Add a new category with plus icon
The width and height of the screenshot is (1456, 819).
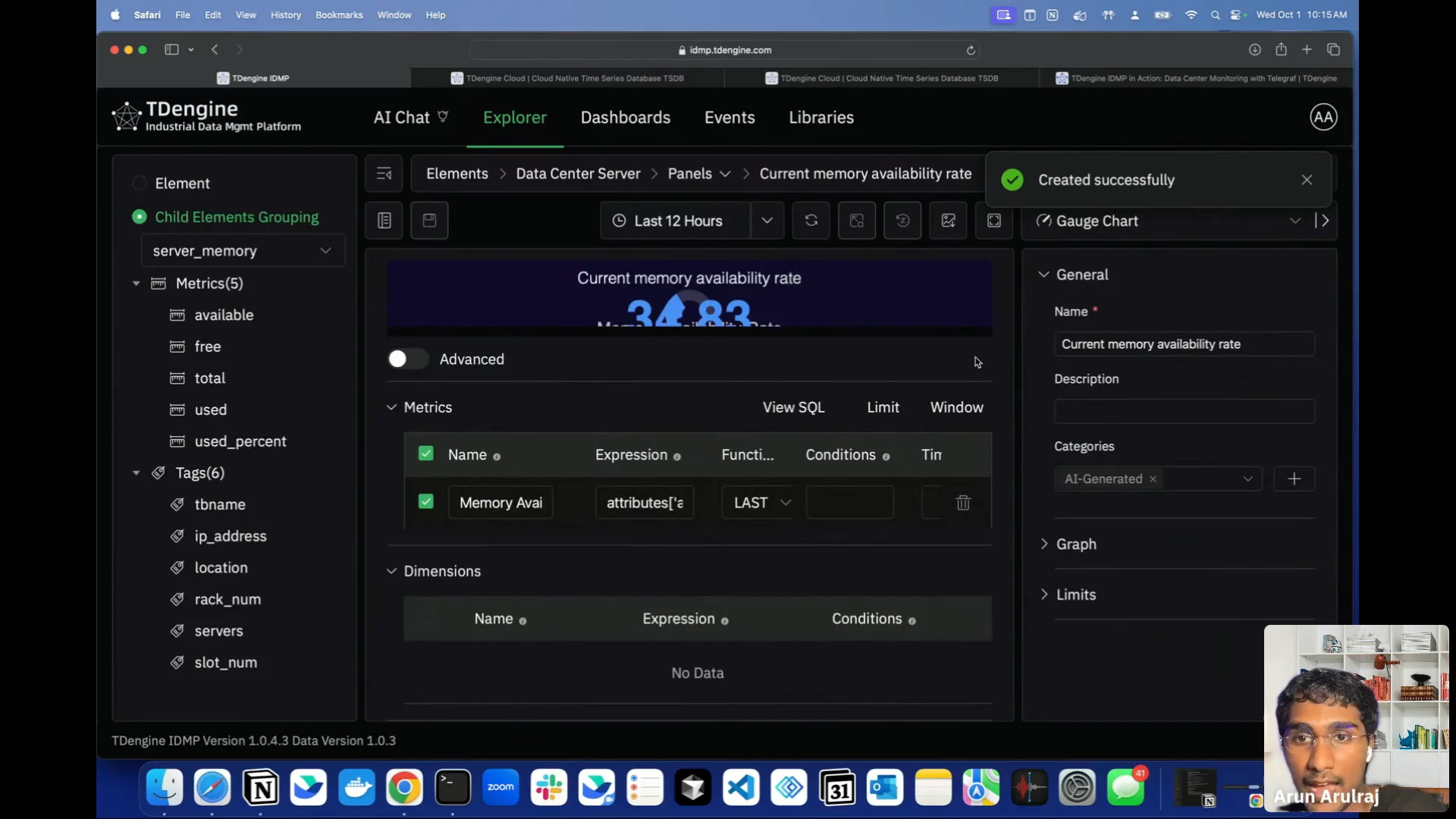click(x=1294, y=479)
